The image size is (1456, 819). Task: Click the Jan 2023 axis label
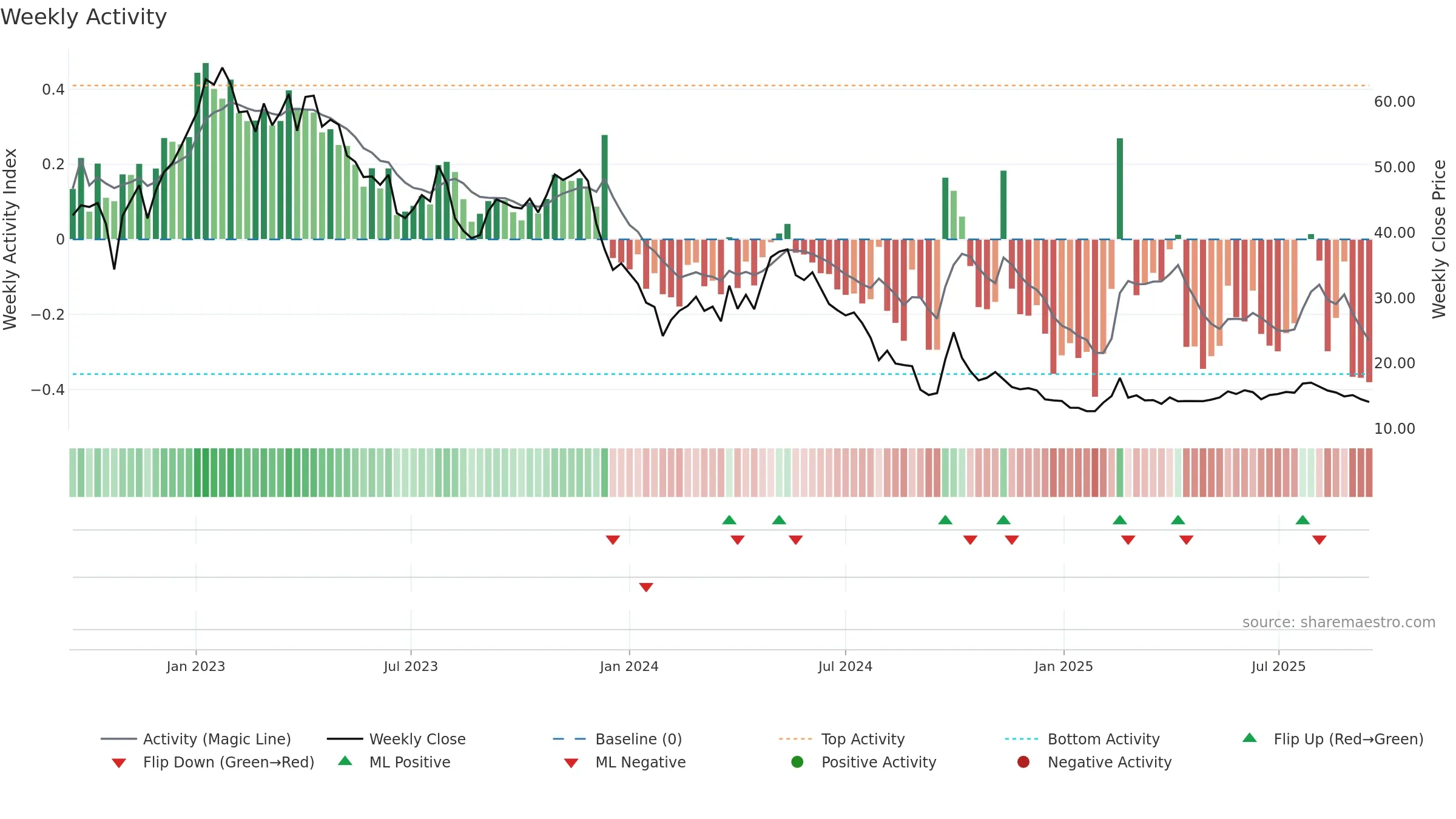196,666
